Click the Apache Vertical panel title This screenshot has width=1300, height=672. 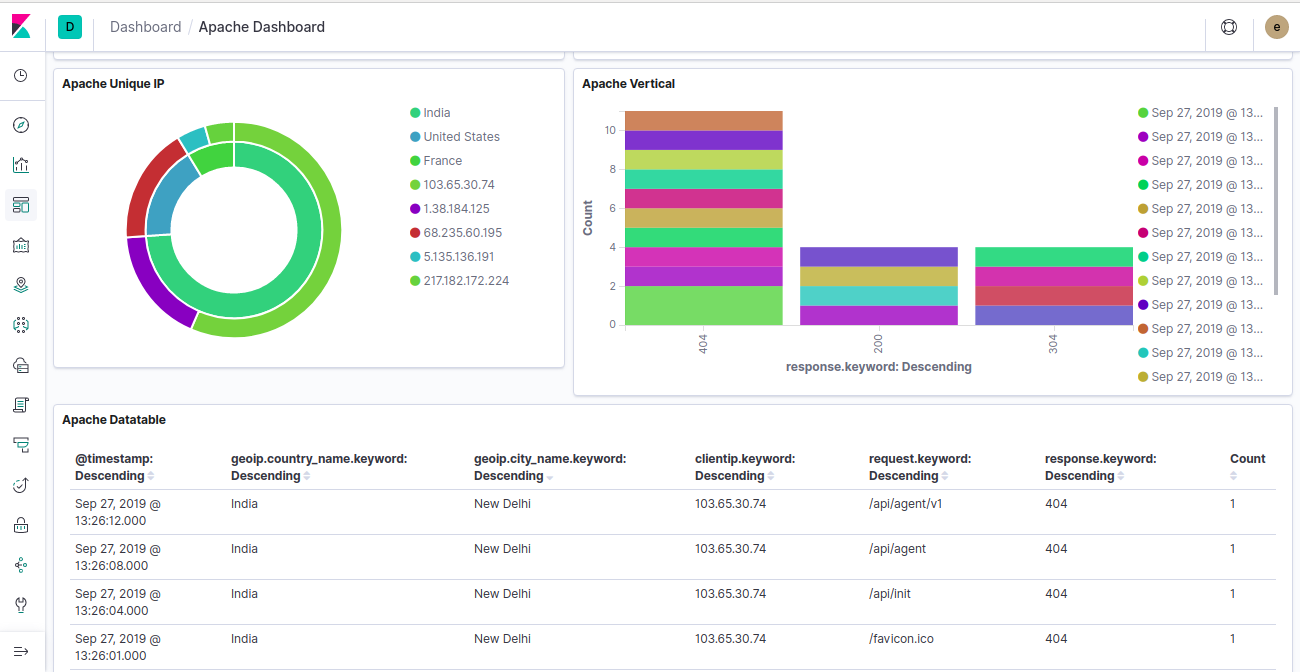pos(628,84)
